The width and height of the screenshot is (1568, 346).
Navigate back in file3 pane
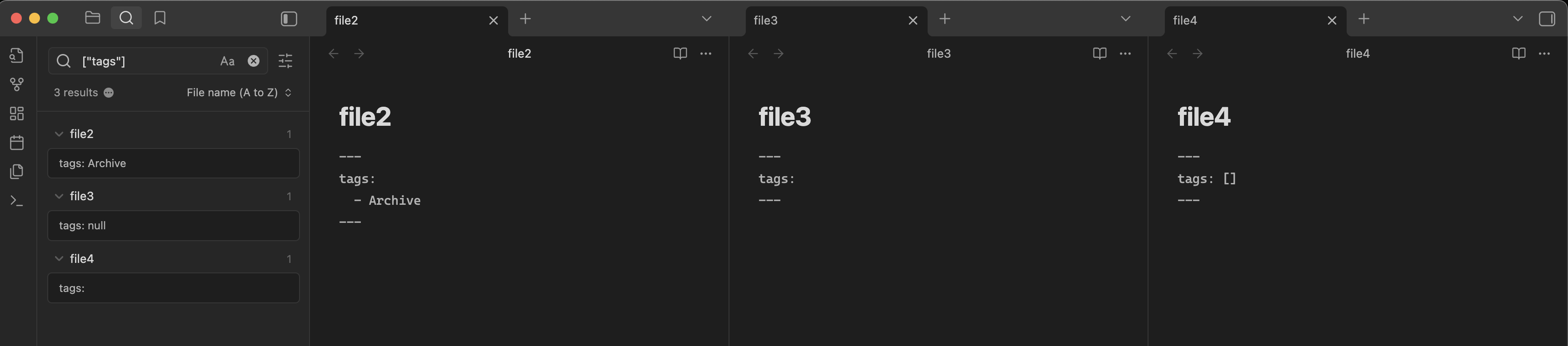click(x=753, y=54)
